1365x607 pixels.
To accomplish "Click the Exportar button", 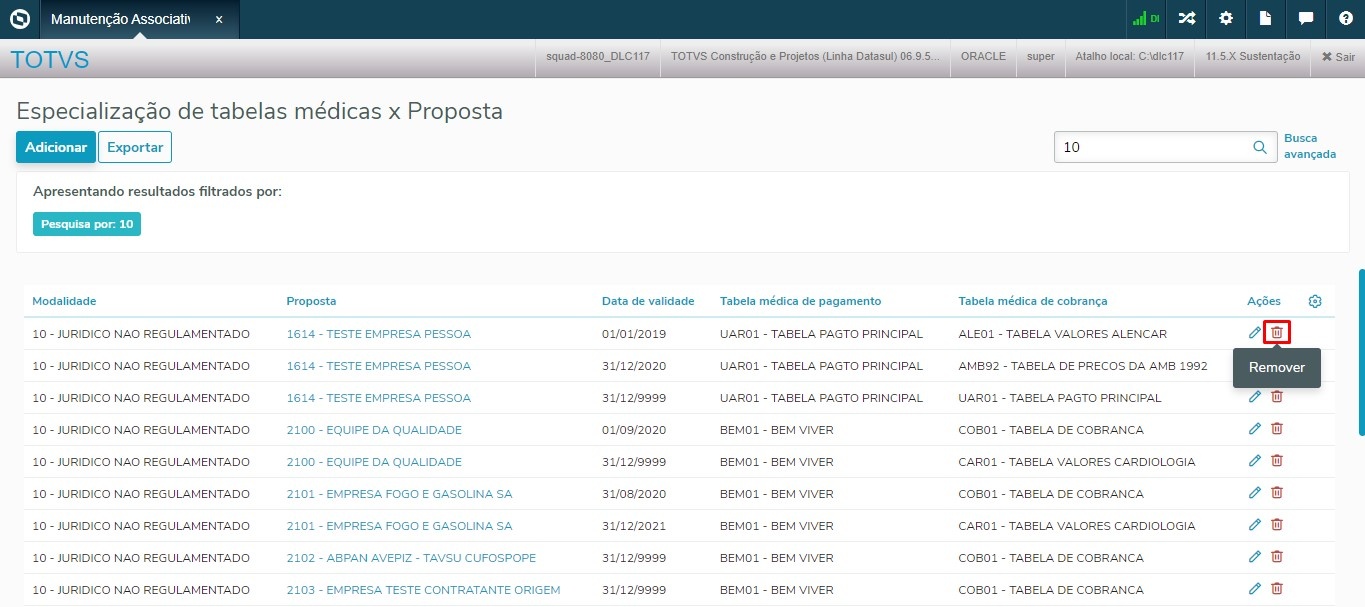I will click(135, 147).
